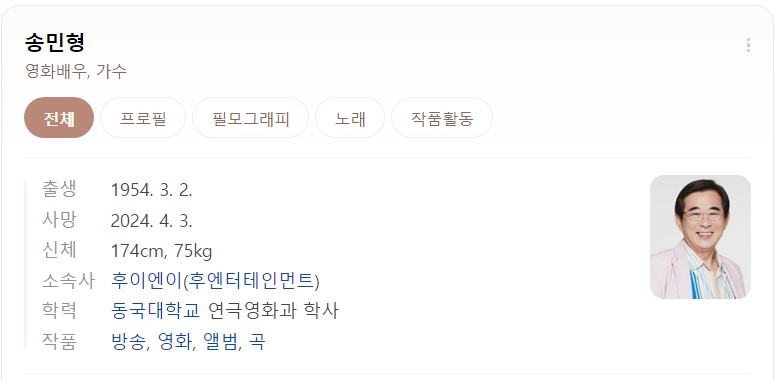Select the birth date 1954. 3. 2.
The image size is (784, 381).
click(152, 190)
